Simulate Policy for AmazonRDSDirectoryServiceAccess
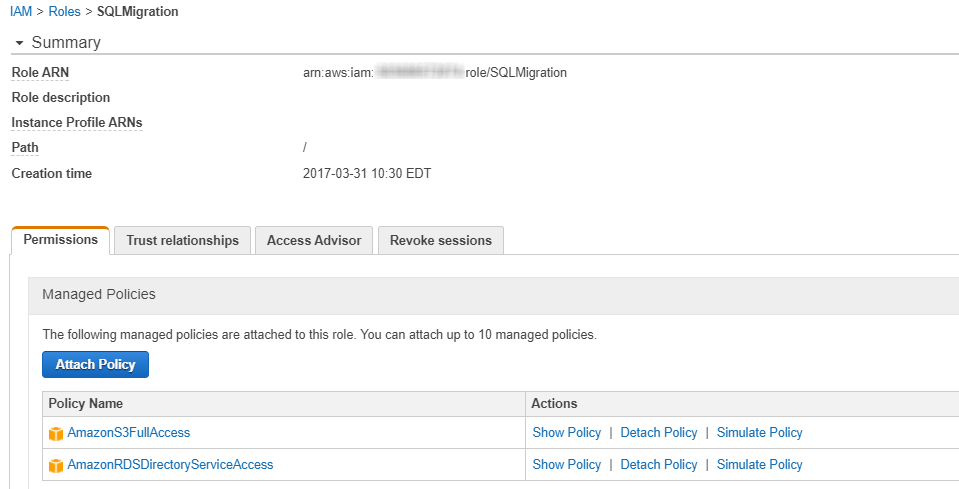 (759, 465)
